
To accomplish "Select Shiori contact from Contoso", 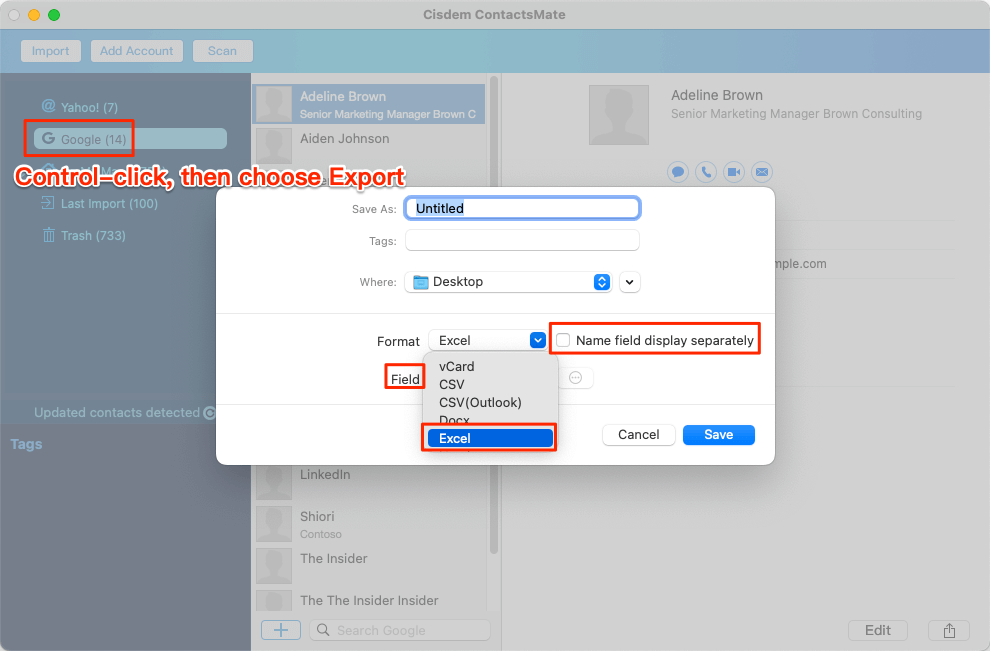I will 369,524.
